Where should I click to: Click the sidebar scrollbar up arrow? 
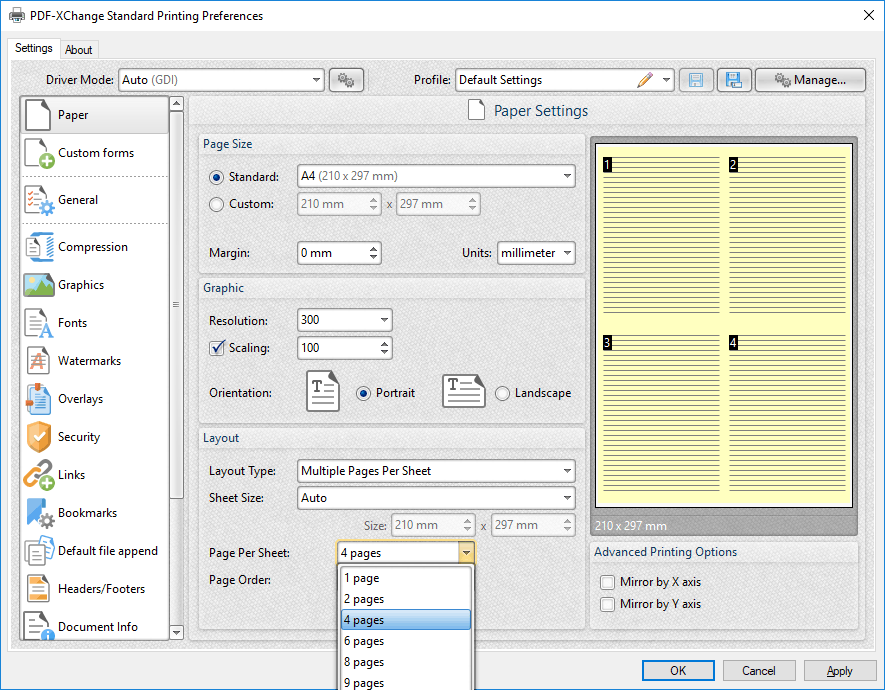tap(177, 104)
